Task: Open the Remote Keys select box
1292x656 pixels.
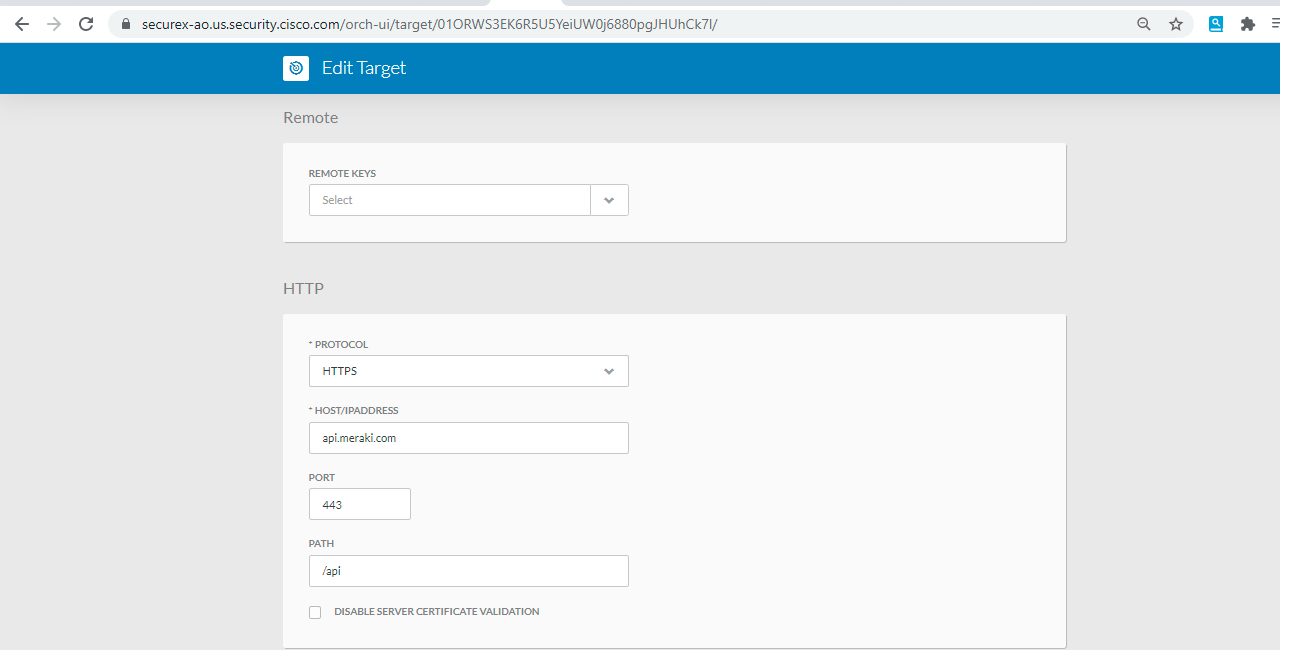Action: click(468, 200)
